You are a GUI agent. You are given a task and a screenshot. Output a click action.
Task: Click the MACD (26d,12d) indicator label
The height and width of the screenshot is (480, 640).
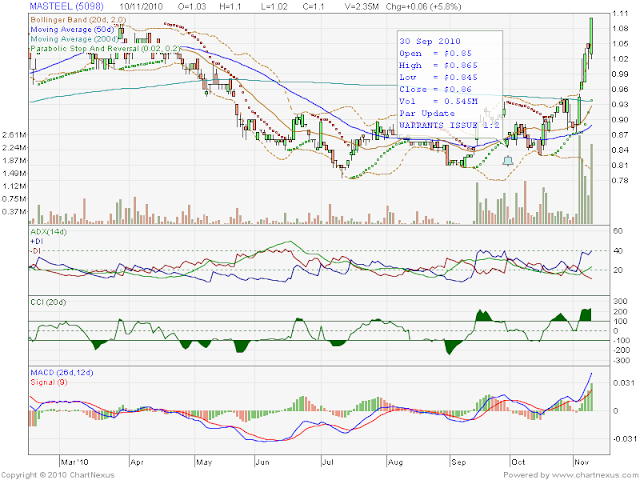[x=62, y=373]
